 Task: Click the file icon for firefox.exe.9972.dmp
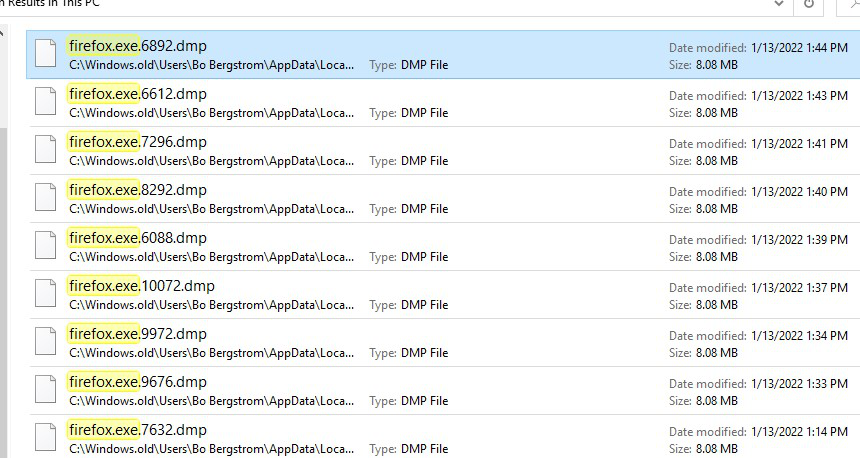[46, 342]
